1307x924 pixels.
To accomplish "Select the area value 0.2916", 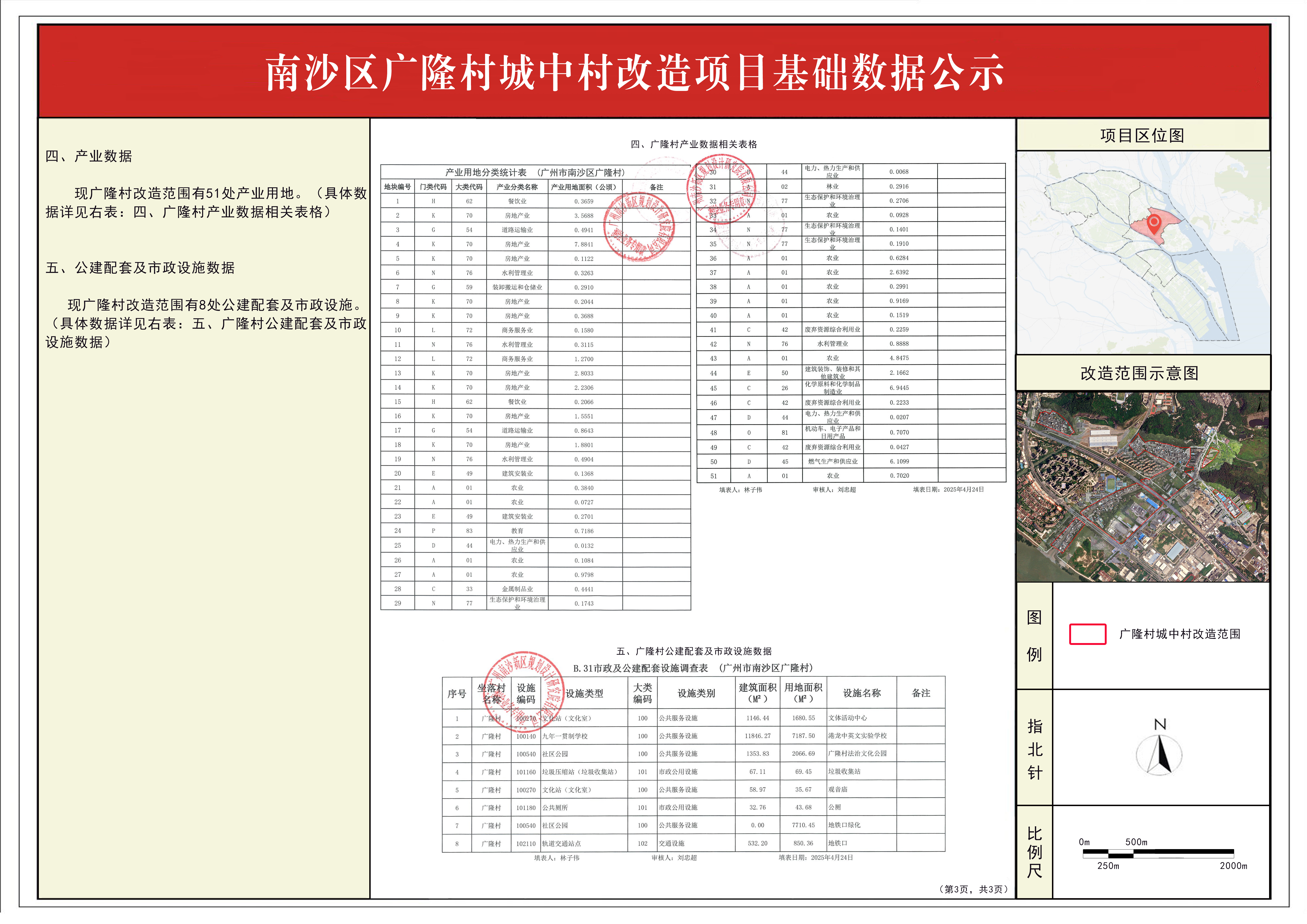I will (899, 187).
